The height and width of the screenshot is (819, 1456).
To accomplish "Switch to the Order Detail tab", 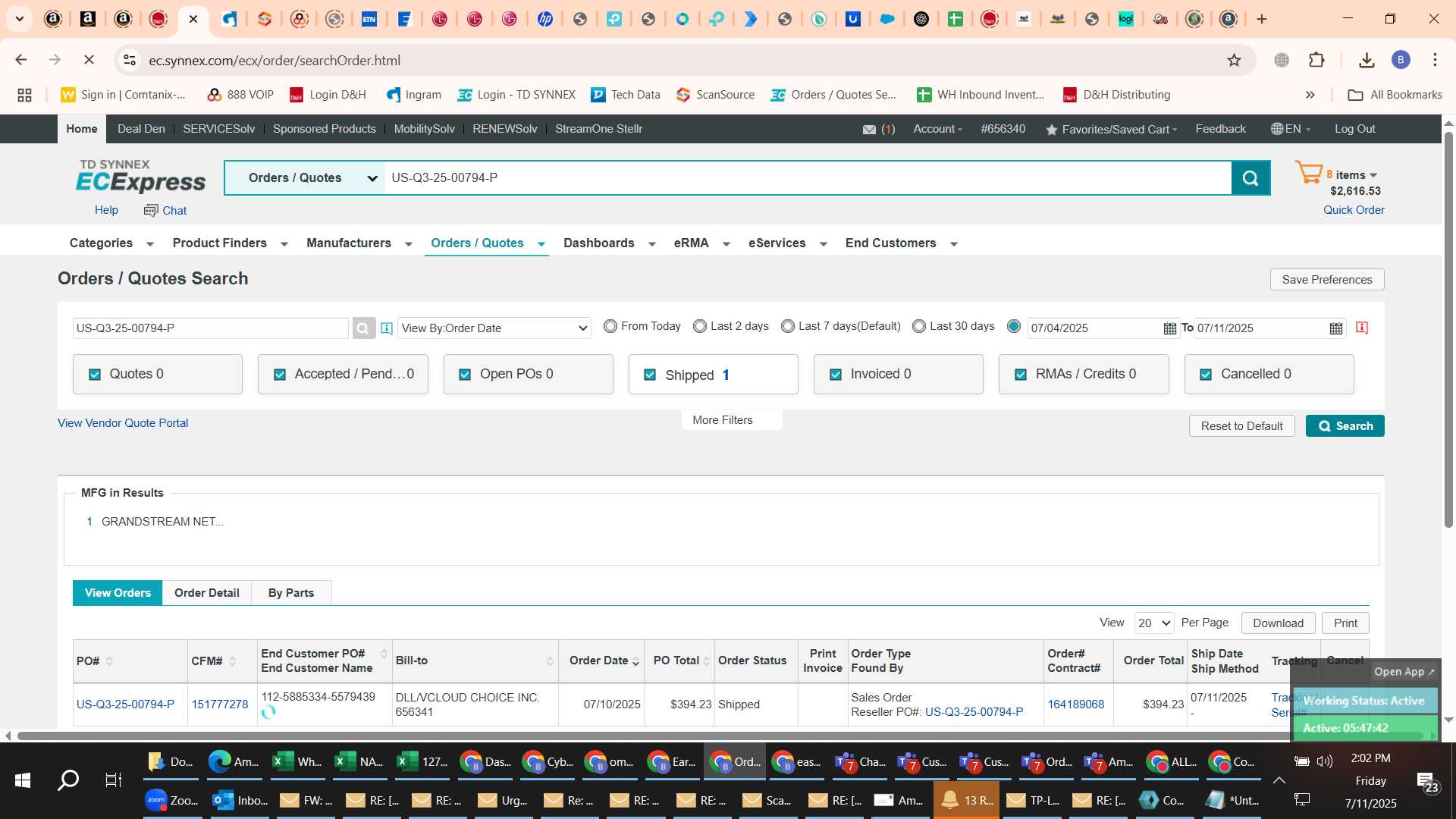I will click(x=206, y=593).
